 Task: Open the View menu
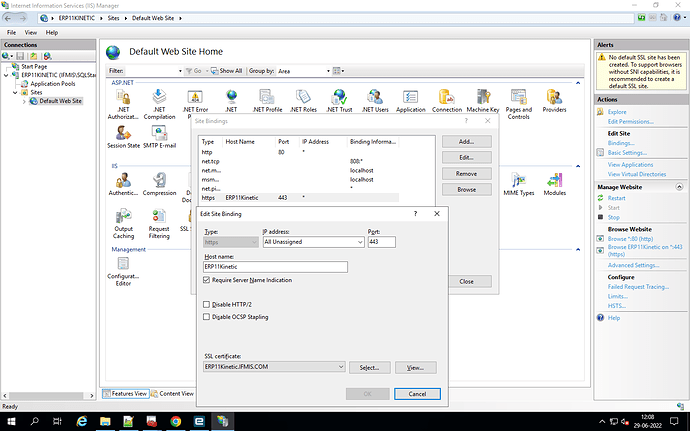tap(31, 33)
